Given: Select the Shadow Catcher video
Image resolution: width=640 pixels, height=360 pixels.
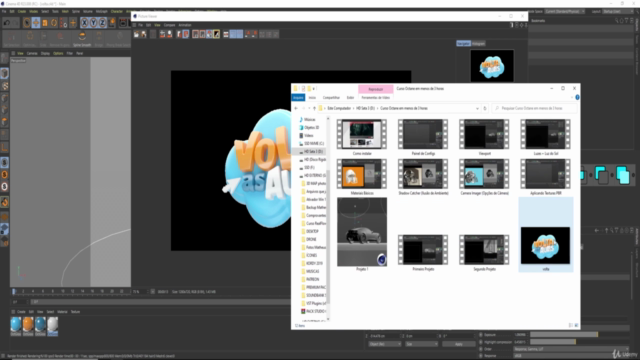Looking at the screenshot, I should (423, 177).
